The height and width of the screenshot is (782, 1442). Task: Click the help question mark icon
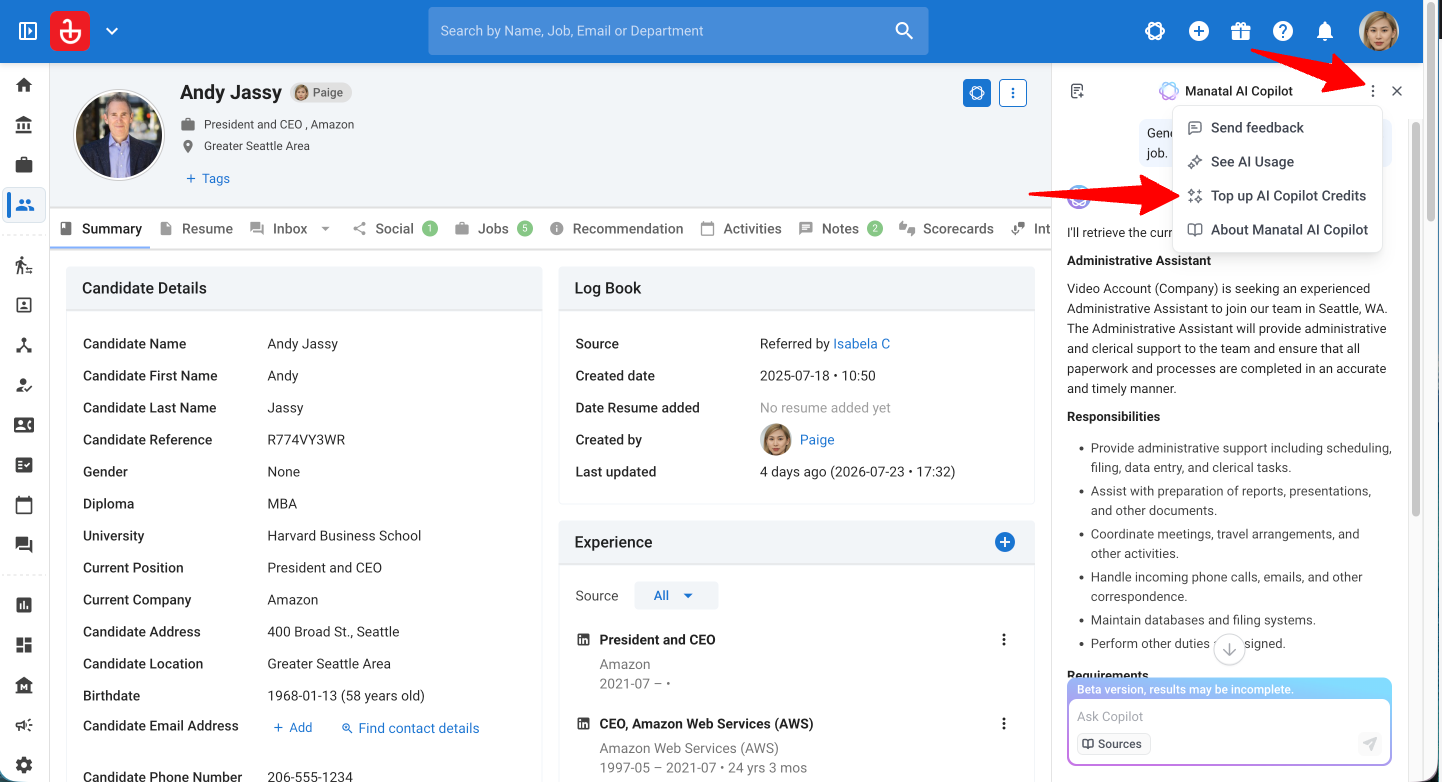[1283, 31]
